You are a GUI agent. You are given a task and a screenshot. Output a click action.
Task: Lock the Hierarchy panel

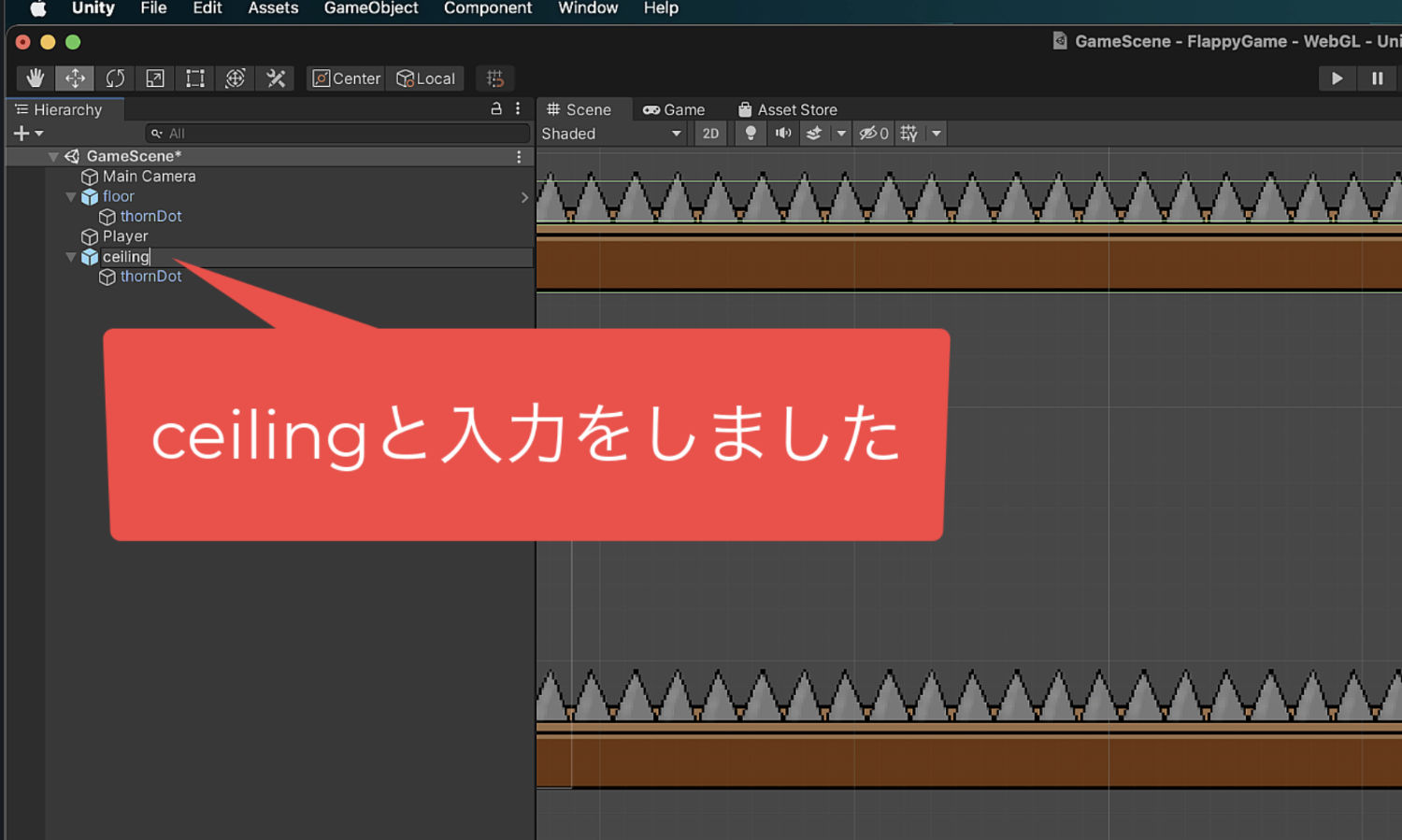coord(496,108)
